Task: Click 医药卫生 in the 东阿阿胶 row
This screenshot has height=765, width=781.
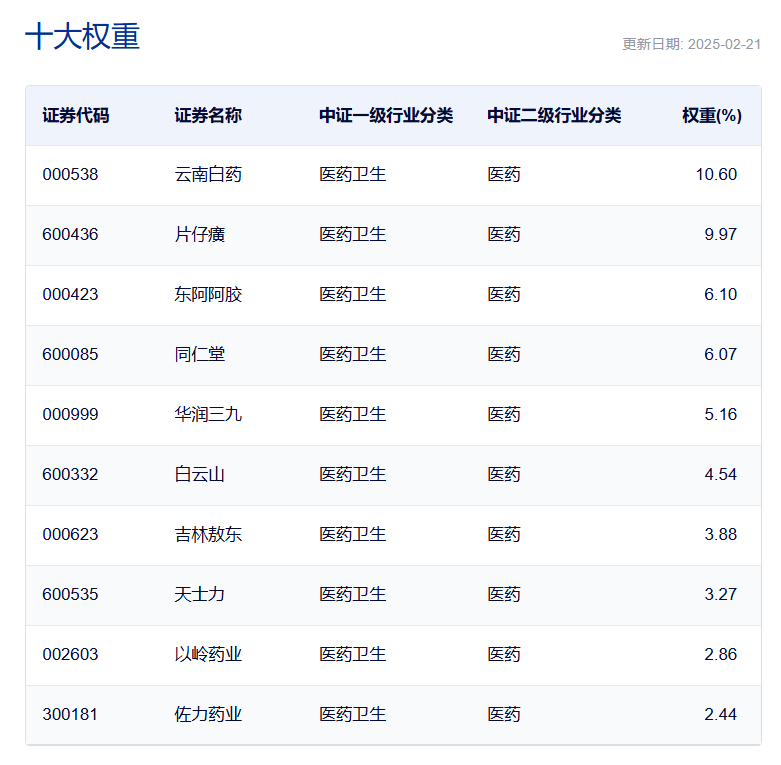Action: click(x=353, y=295)
